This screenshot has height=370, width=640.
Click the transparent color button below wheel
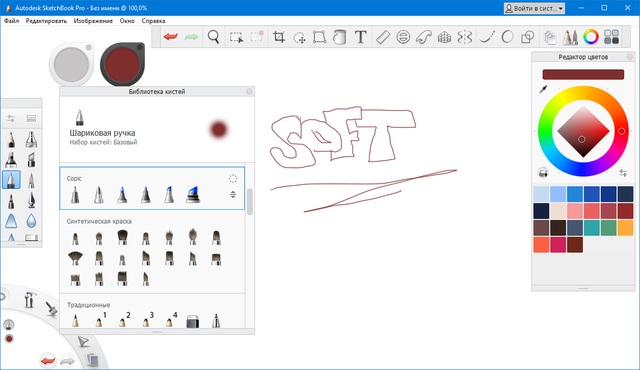point(543,173)
